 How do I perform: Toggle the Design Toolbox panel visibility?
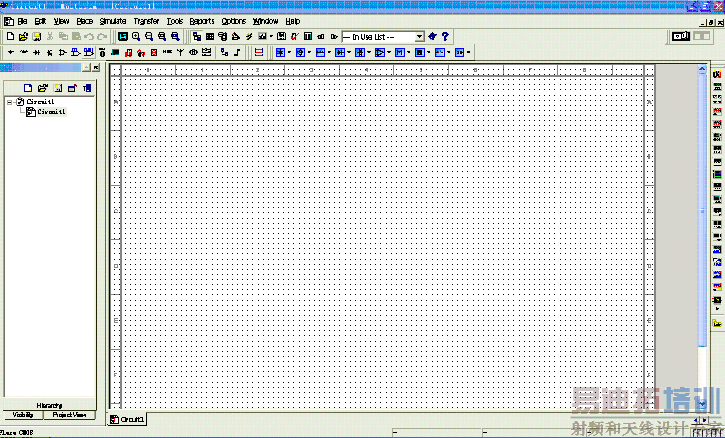197,37
